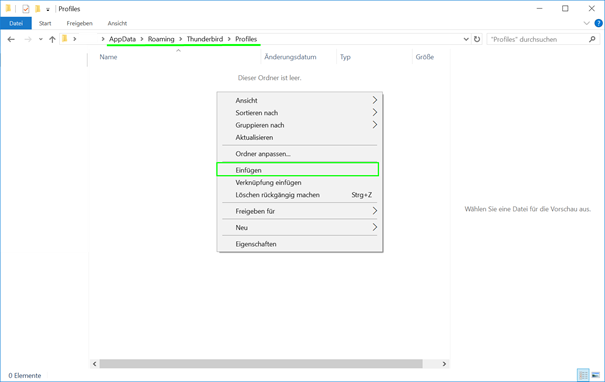The height and width of the screenshot is (382, 605).
Task: Open the Datei tab
Action: [16, 23]
